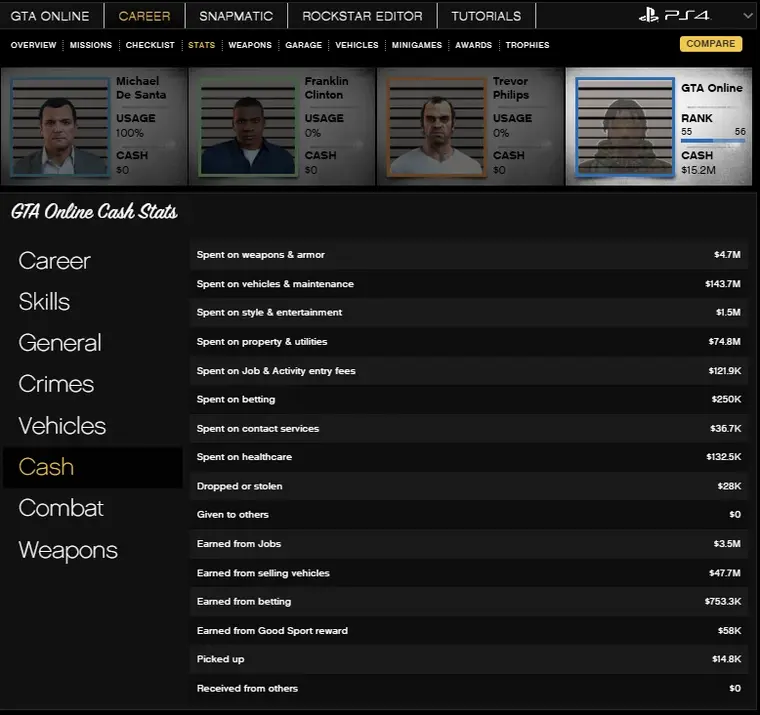Select Trevor Philips' mugshot portrait

(436, 126)
